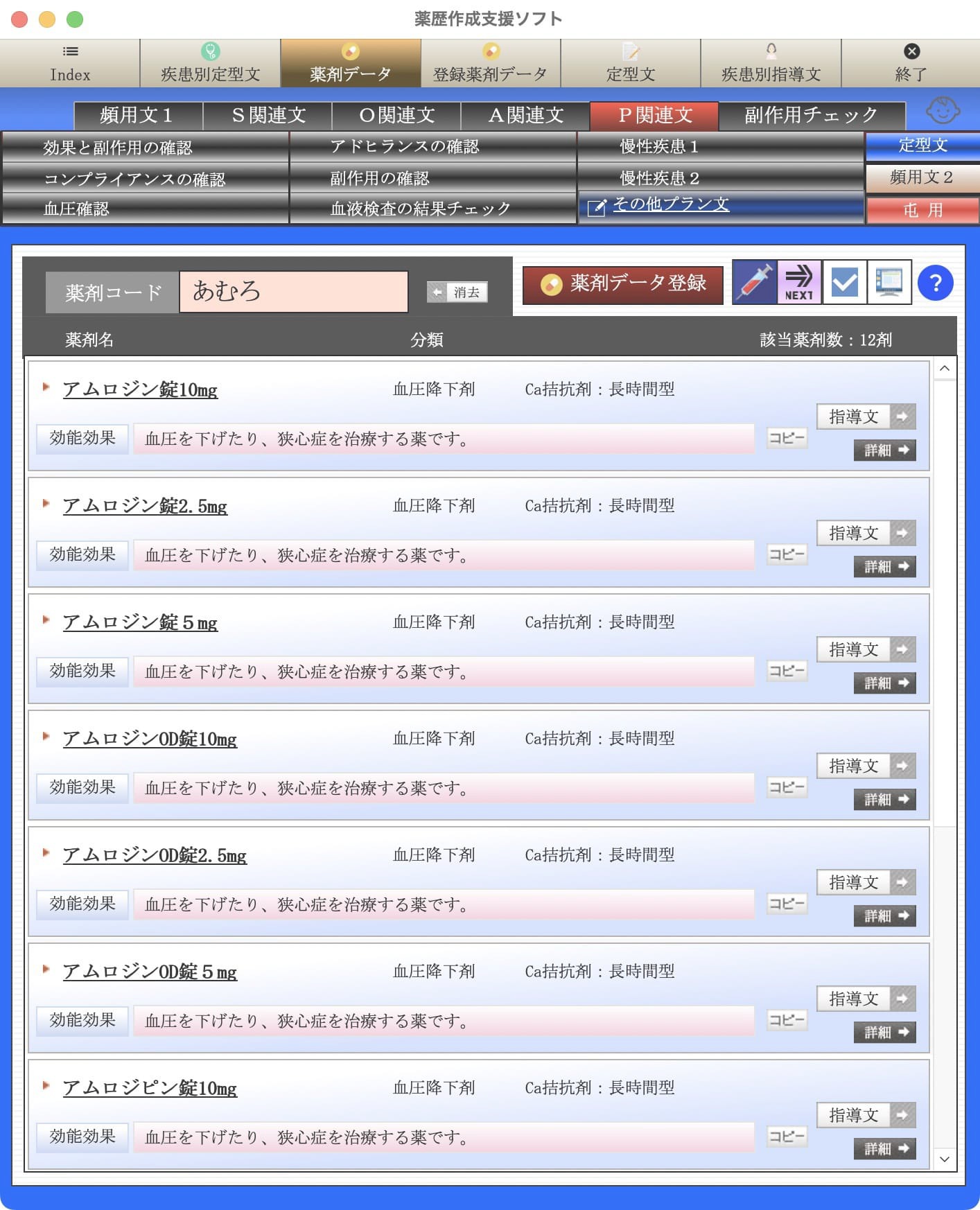Screen dimensions: 980x1210
Task: Click 指導文 for アムロジン錠2.5mg
Action: 866,533
